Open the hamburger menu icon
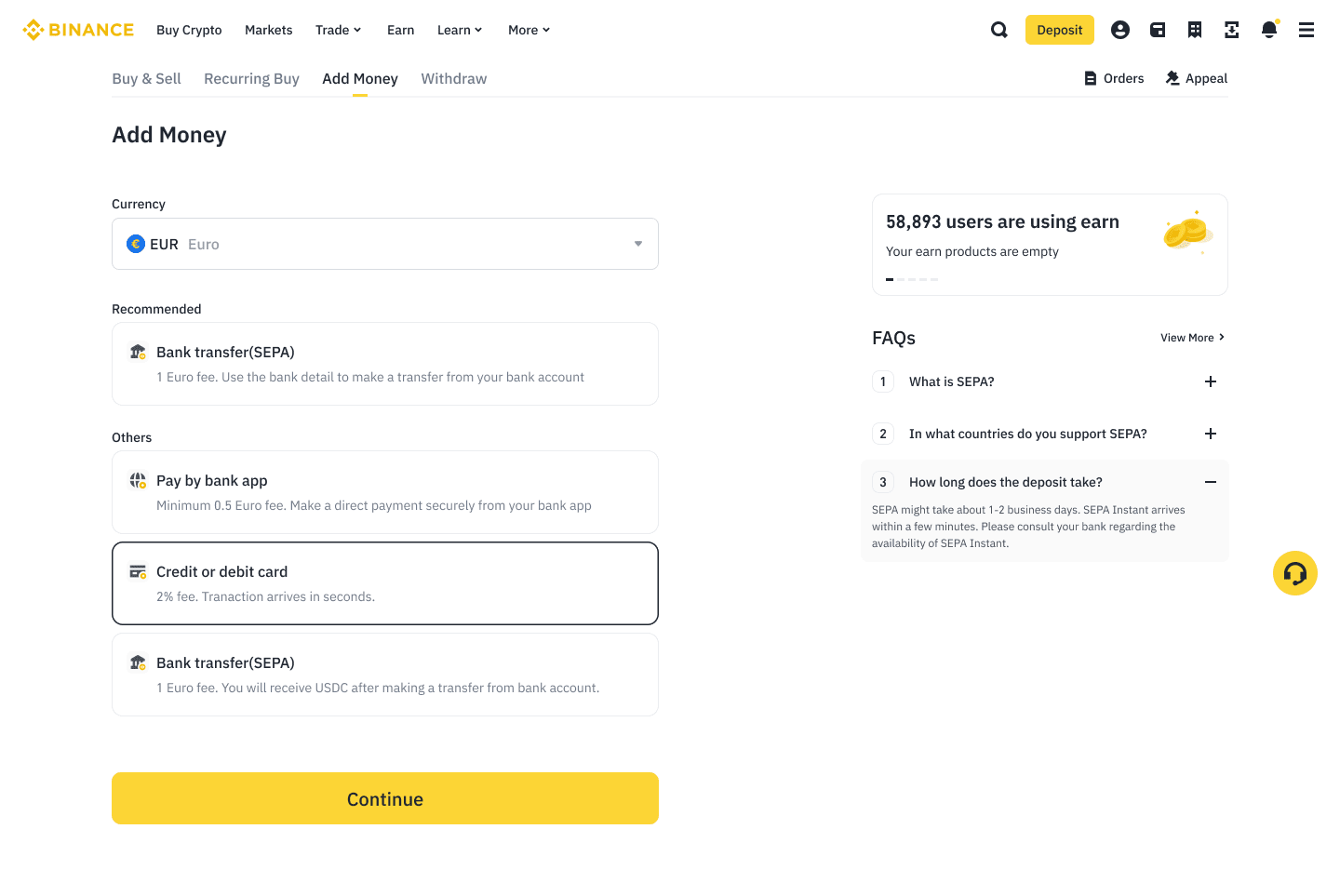 [1306, 30]
